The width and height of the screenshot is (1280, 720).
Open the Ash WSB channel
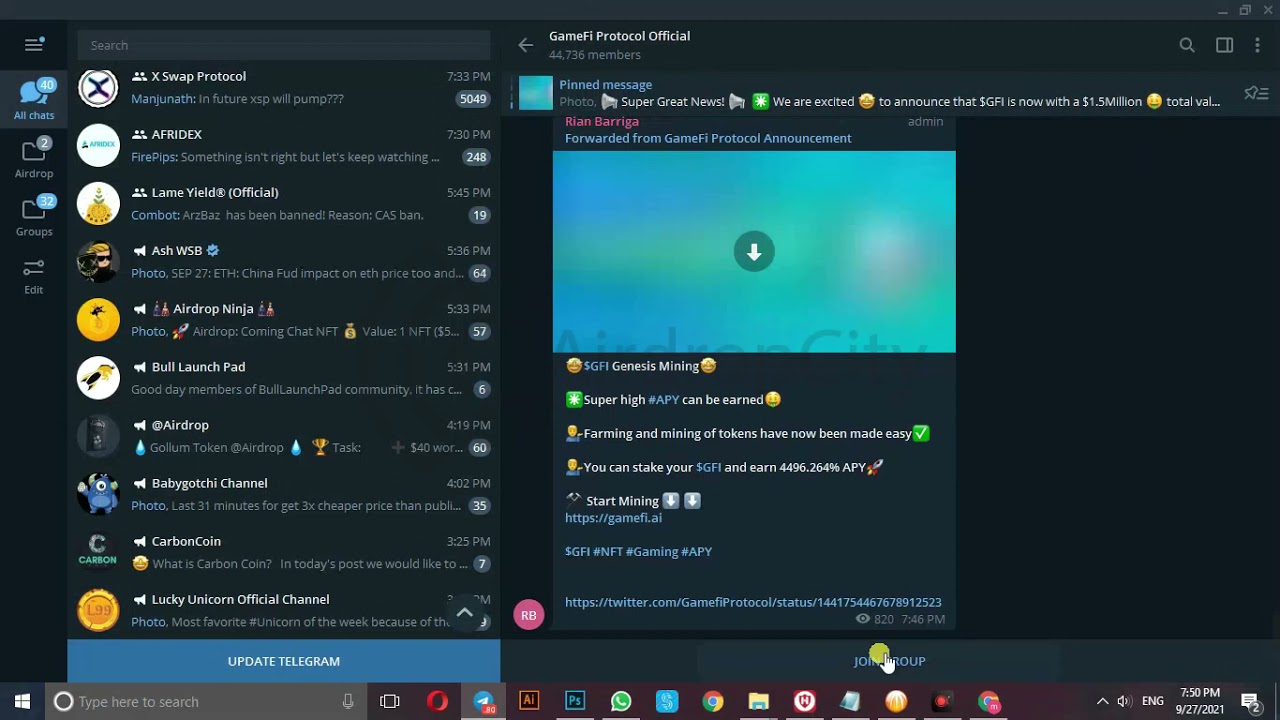284,262
